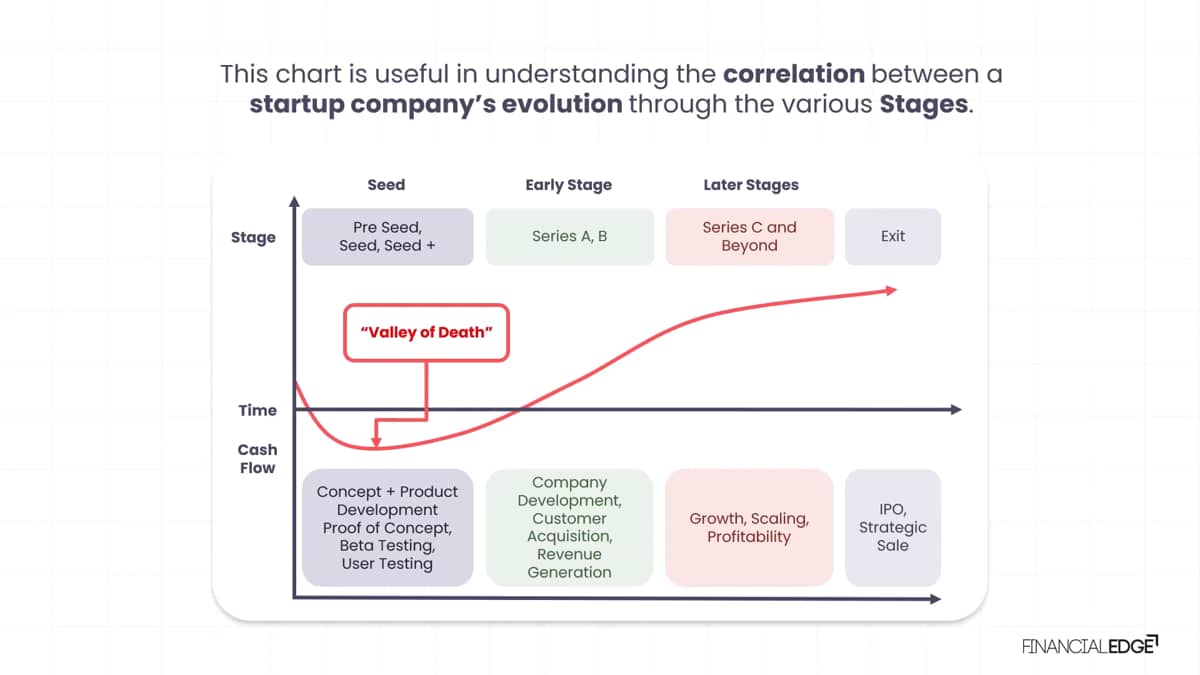This screenshot has height=675, width=1200.
Task: Click the Financial Edge logo
Action: click(x=1090, y=645)
